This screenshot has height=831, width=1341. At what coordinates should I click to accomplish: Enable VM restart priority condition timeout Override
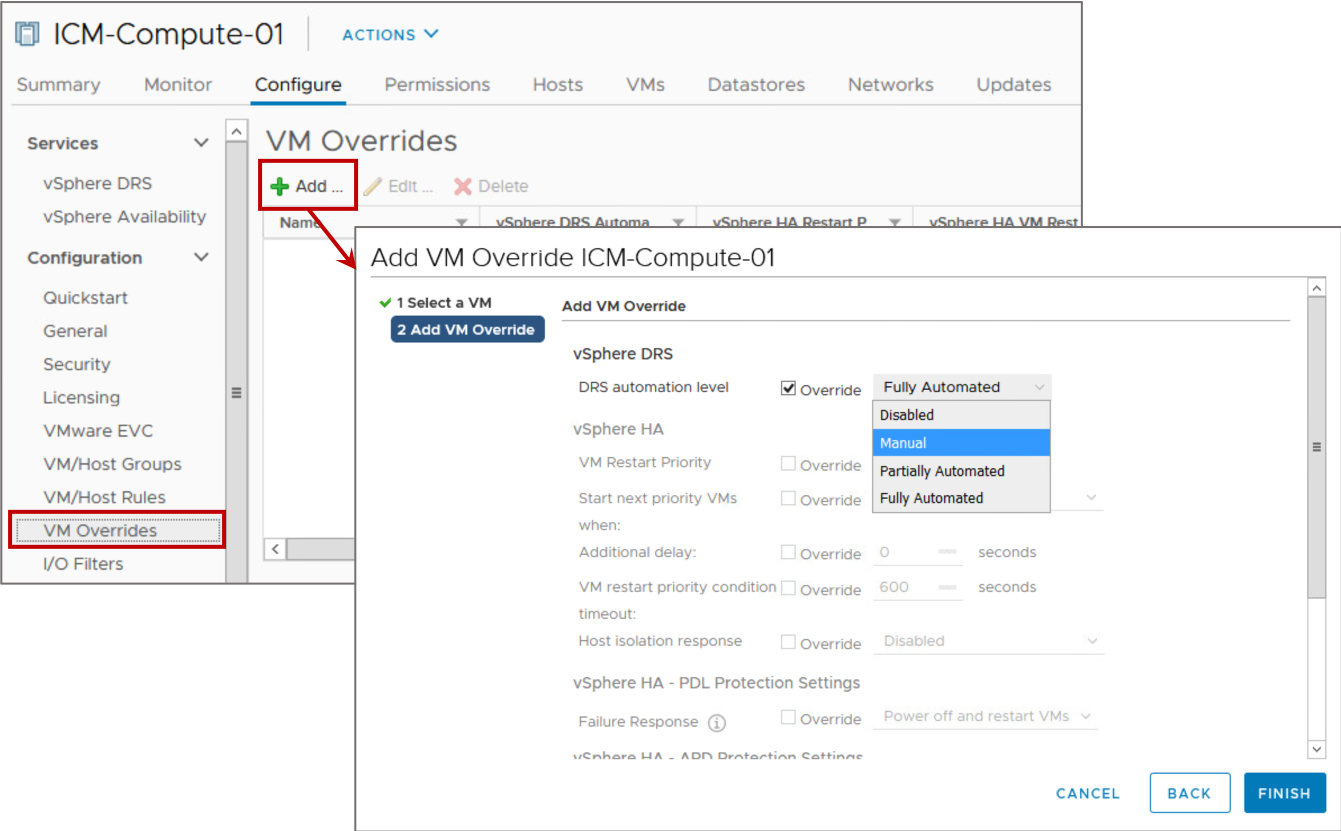point(788,588)
